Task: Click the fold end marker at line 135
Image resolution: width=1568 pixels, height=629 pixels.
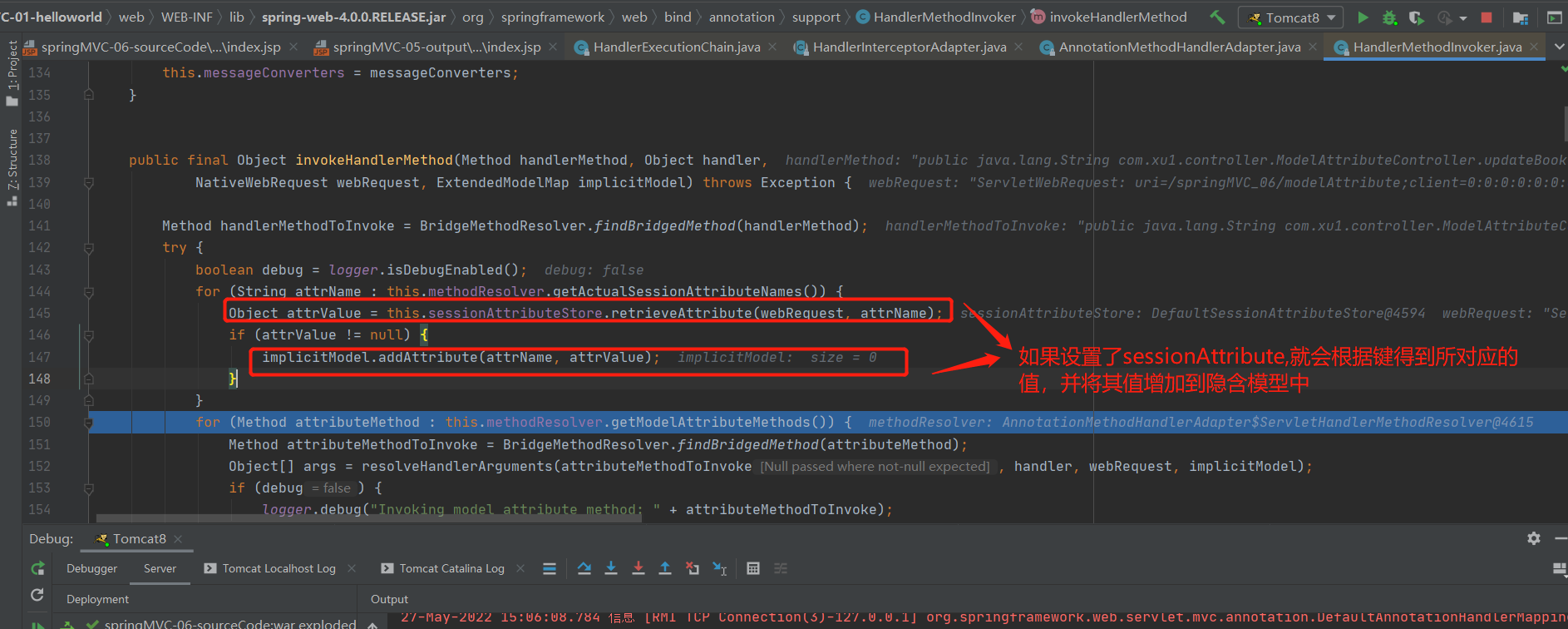Action: pos(89,95)
